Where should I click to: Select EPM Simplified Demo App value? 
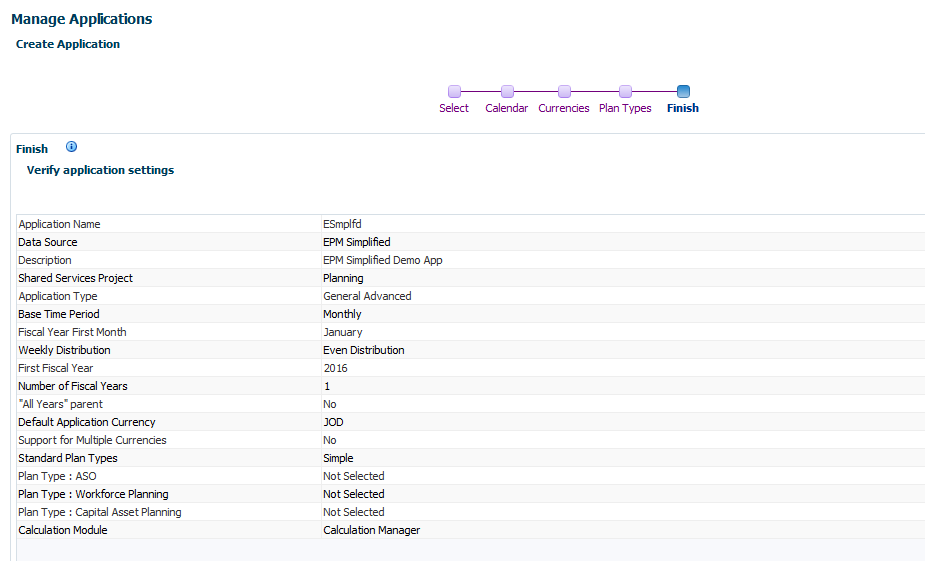(382, 260)
